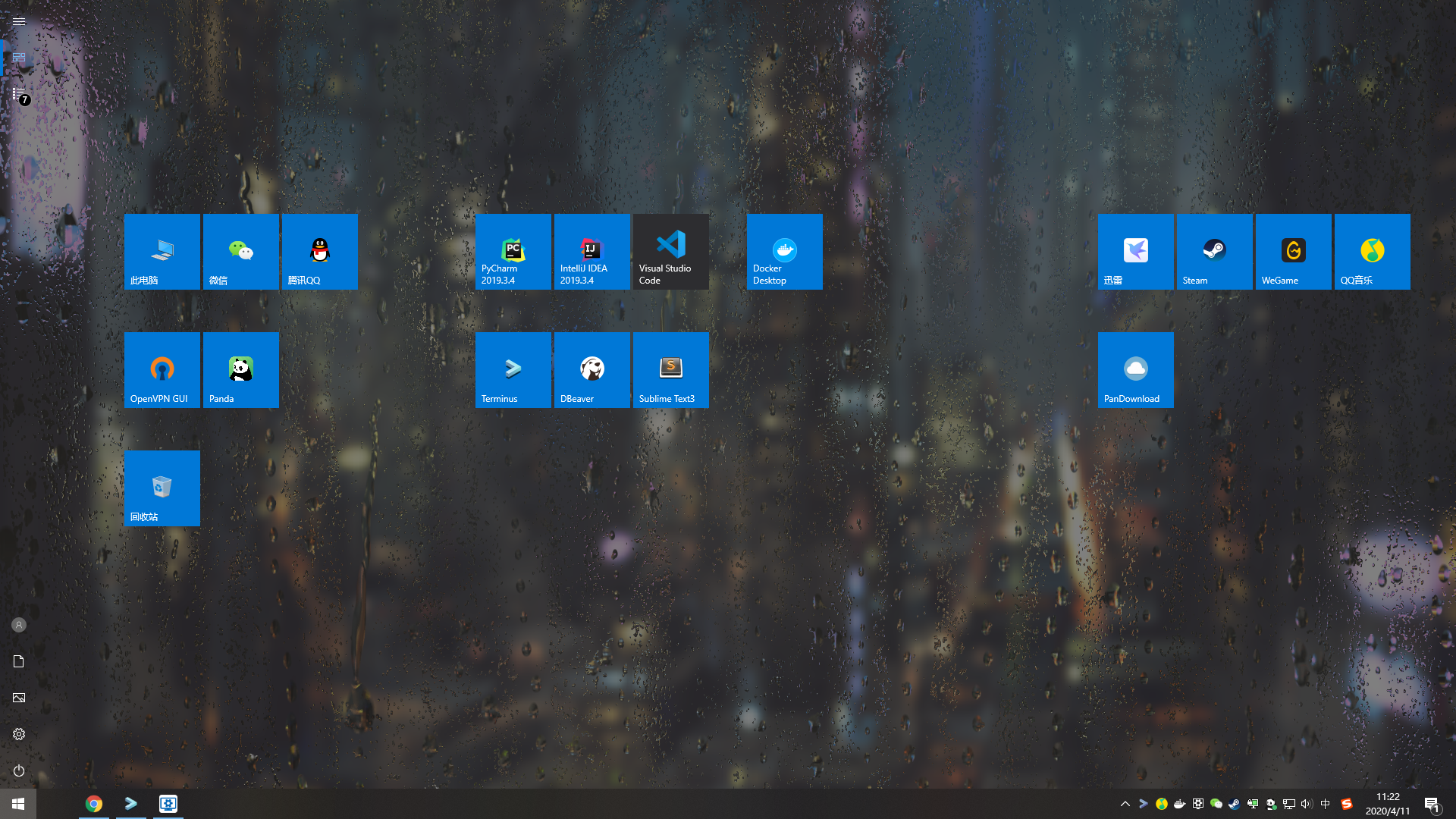Open the volume control in tray
The image size is (1456, 819).
(1306, 804)
